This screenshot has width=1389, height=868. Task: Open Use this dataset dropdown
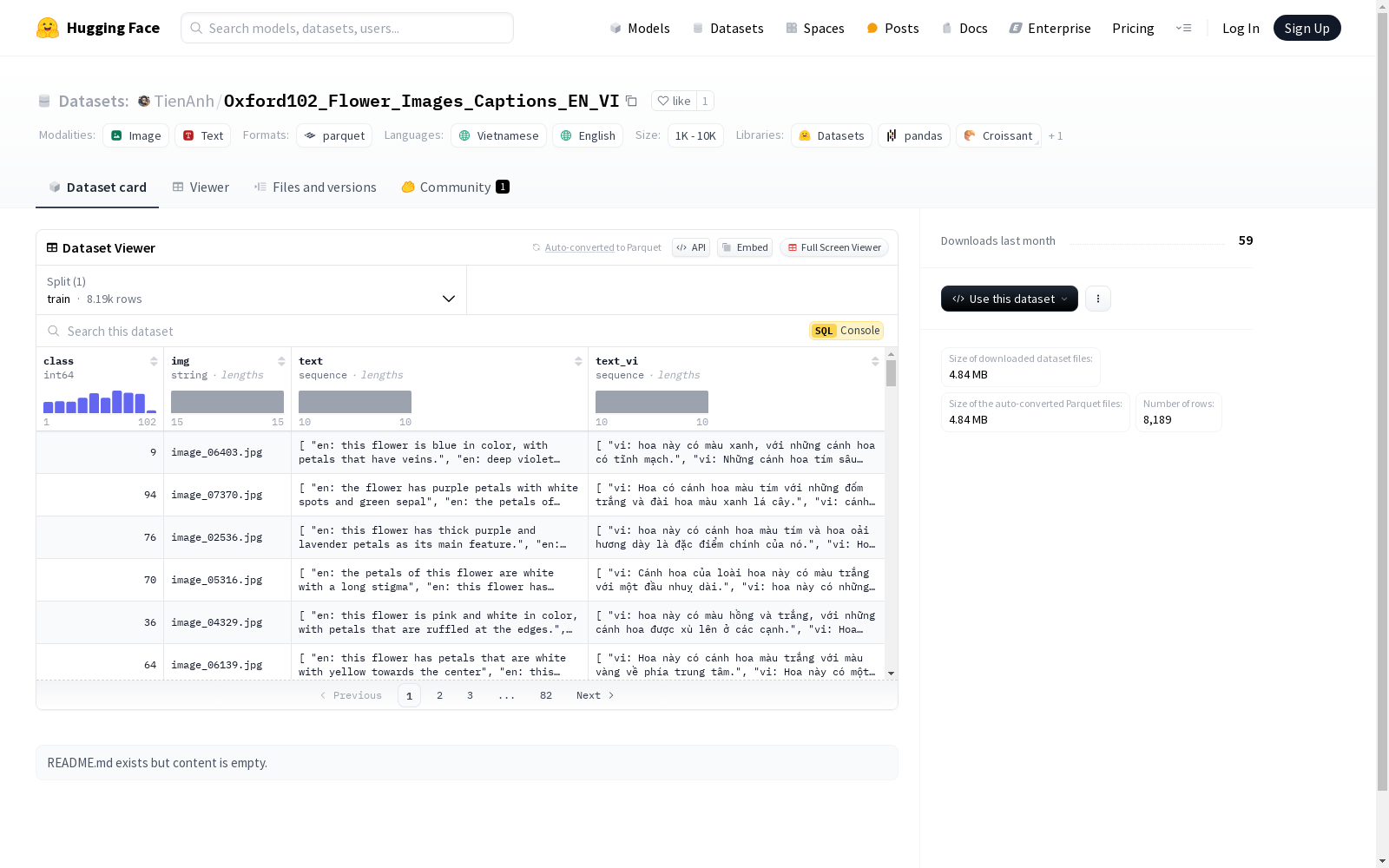[x=1010, y=299]
